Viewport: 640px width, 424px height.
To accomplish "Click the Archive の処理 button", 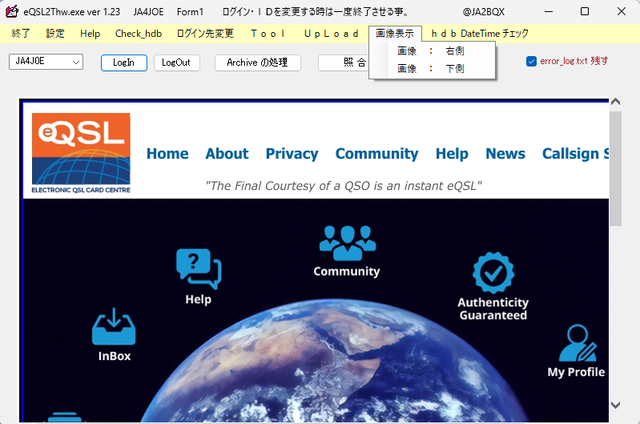I will point(258,62).
